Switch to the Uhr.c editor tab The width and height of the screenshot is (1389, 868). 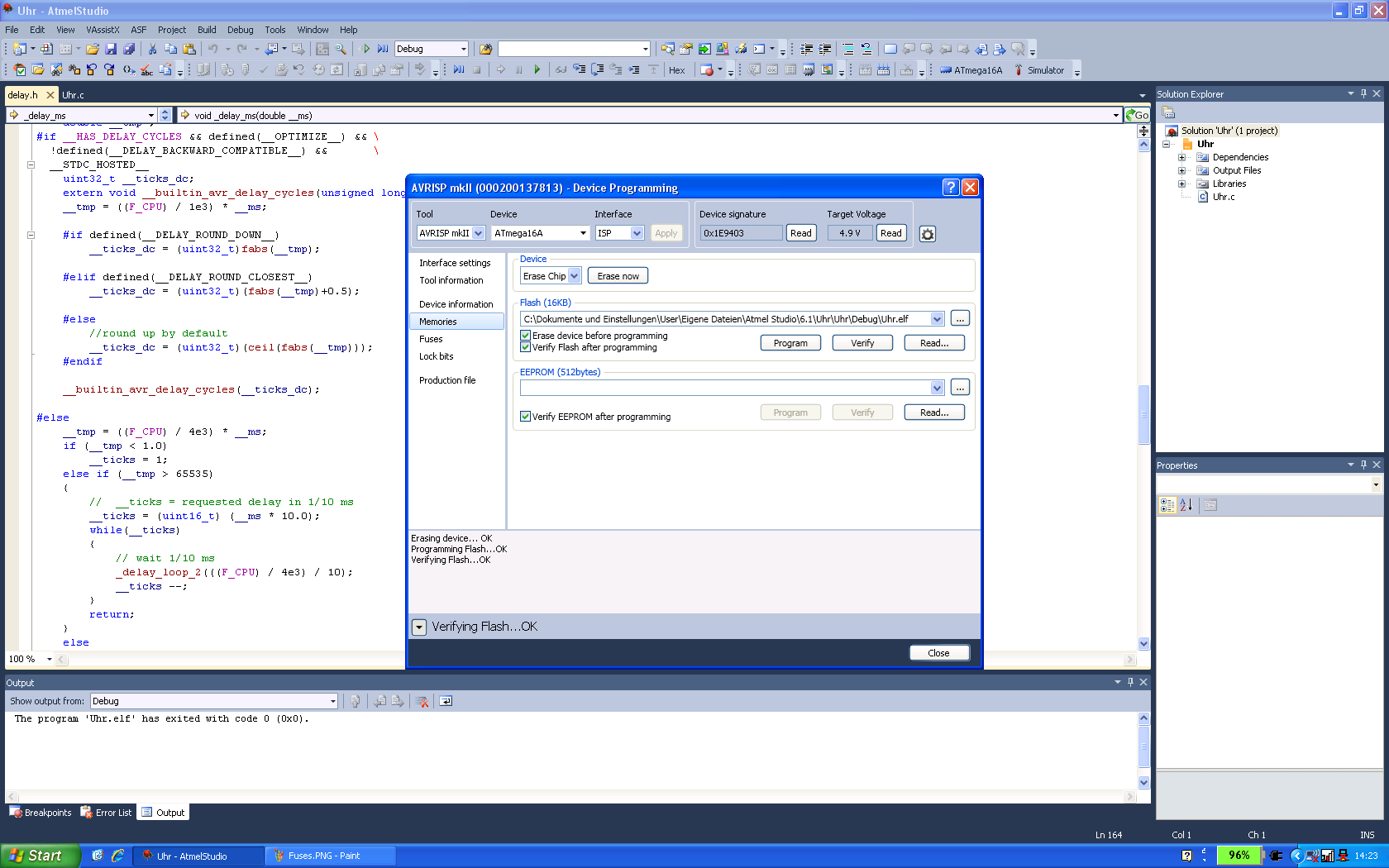(73, 95)
